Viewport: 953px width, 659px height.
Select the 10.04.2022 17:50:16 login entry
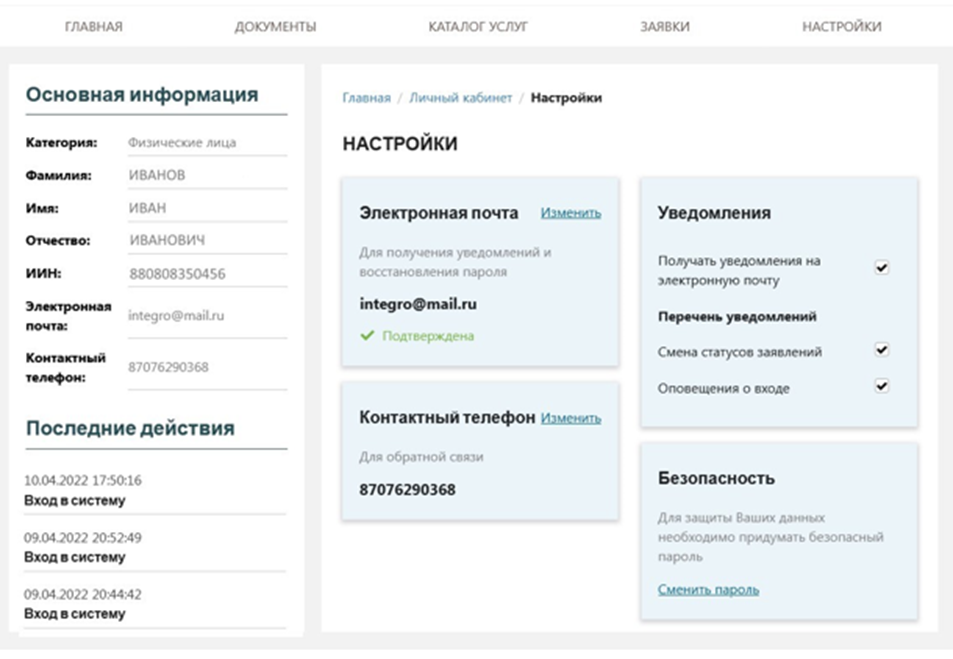pyautogui.click(x=83, y=490)
